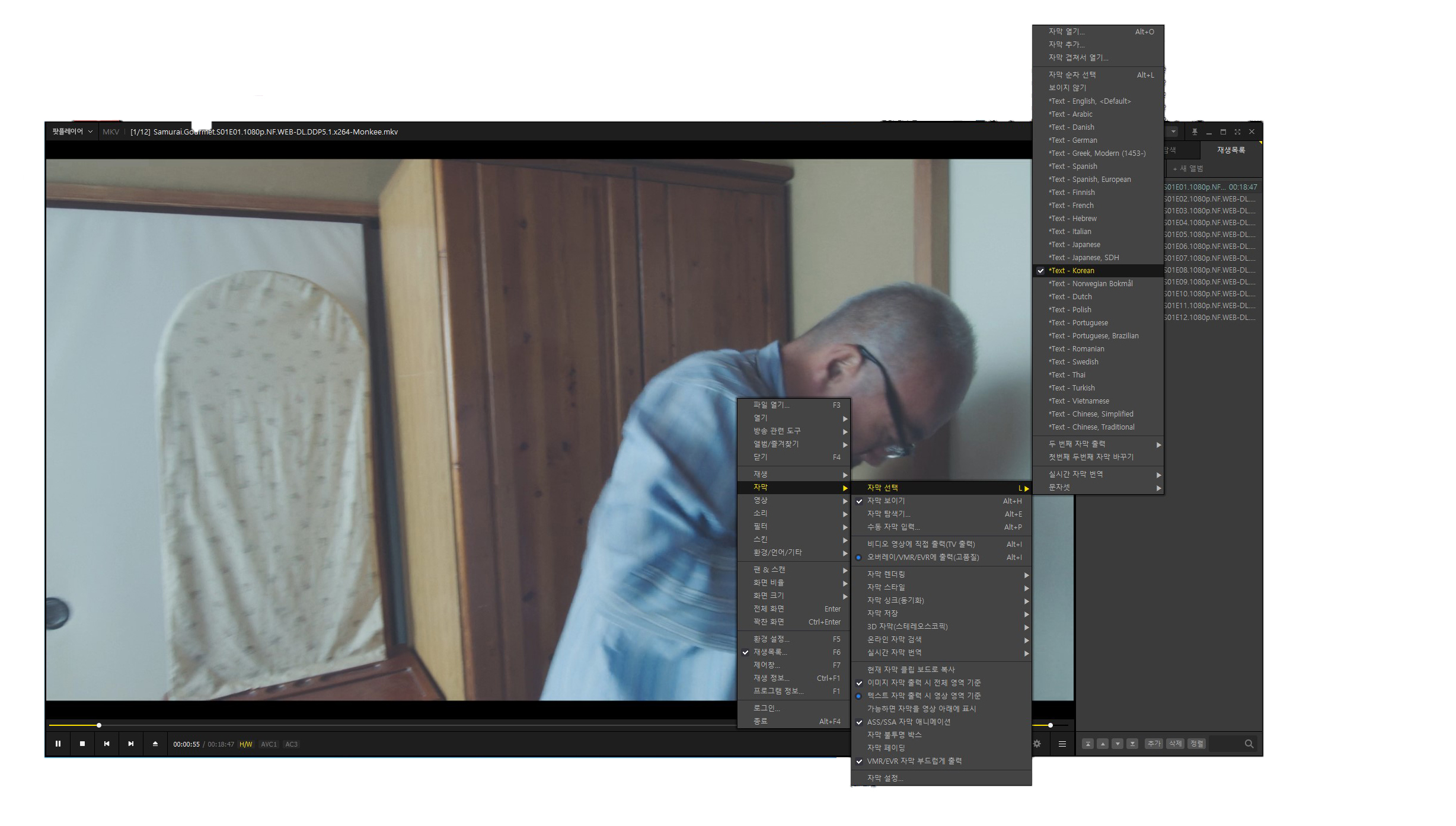Choose Text - Vietnamese subtitle
The width and height of the screenshot is (1456, 826).
click(x=1098, y=401)
